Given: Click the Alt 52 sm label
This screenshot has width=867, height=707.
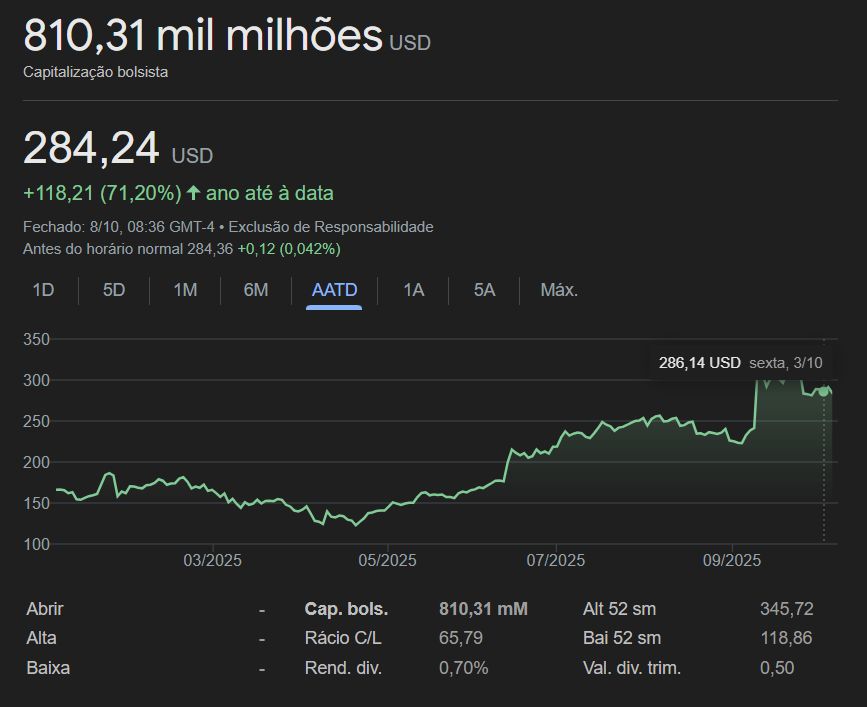Looking at the screenshot, I should (620, 608).
